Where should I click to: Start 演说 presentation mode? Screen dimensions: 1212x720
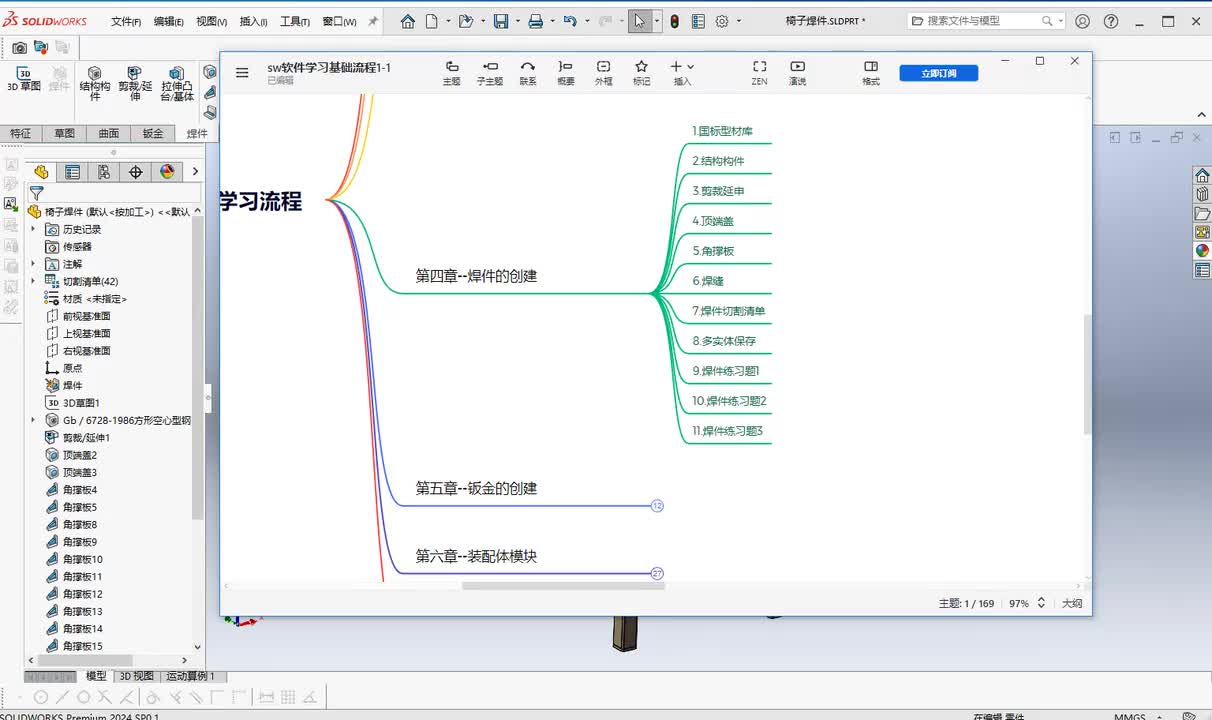tap(797, 73)
